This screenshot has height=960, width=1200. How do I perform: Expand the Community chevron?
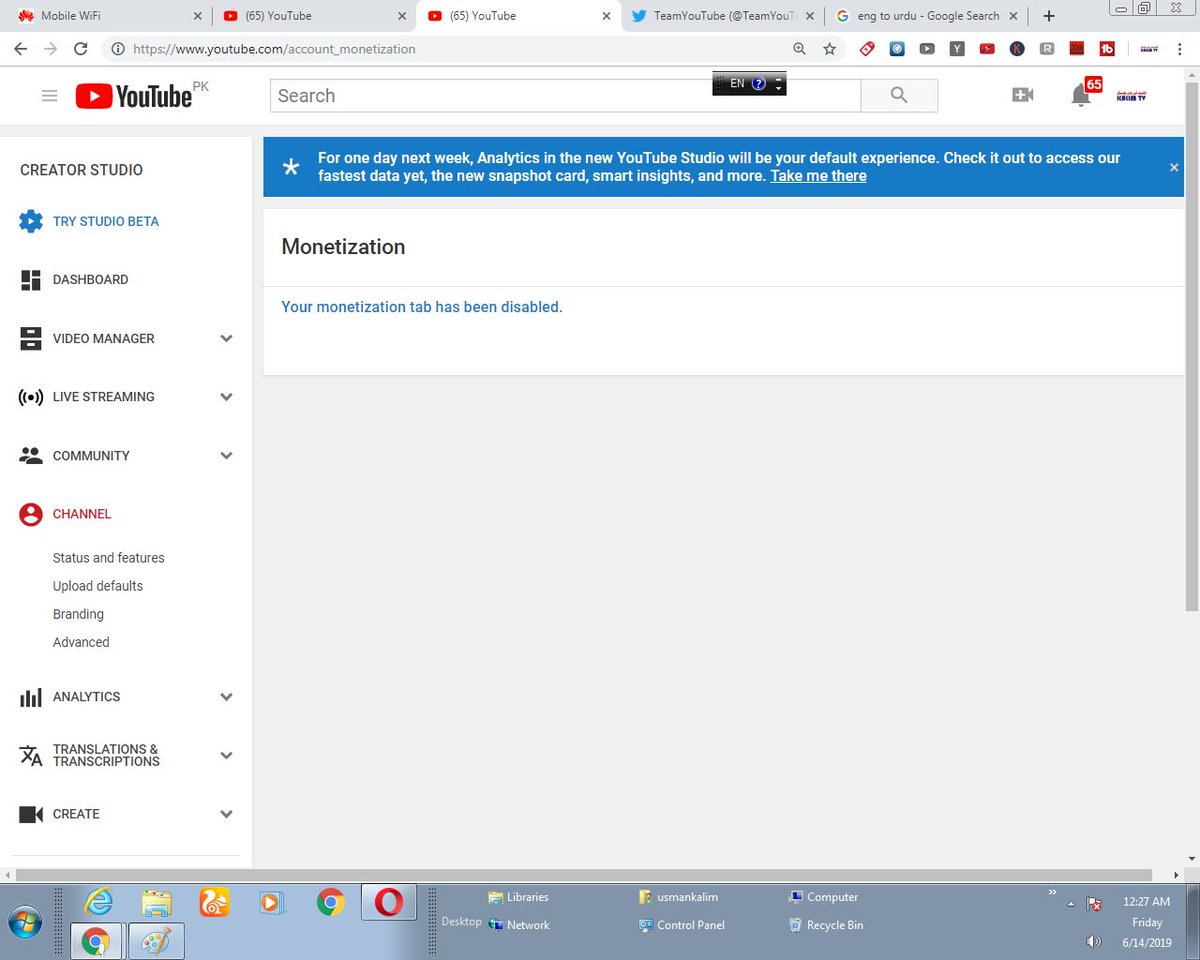click(226, 456)
